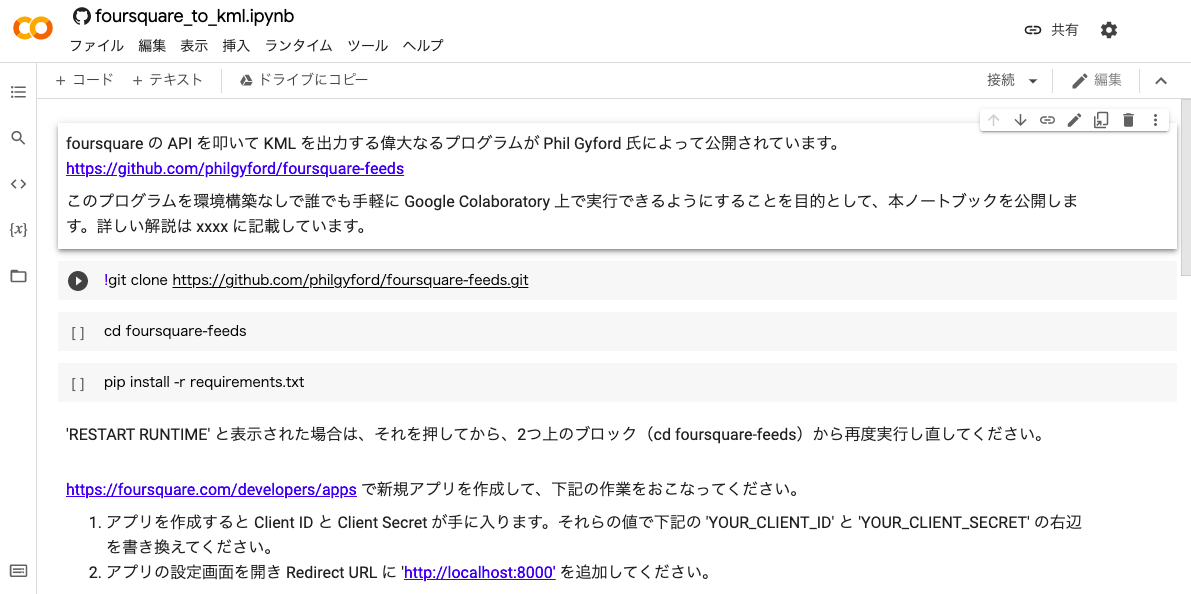Open github.com/philgyford/foursquare-feeds link in text cell

coord(235,169)
